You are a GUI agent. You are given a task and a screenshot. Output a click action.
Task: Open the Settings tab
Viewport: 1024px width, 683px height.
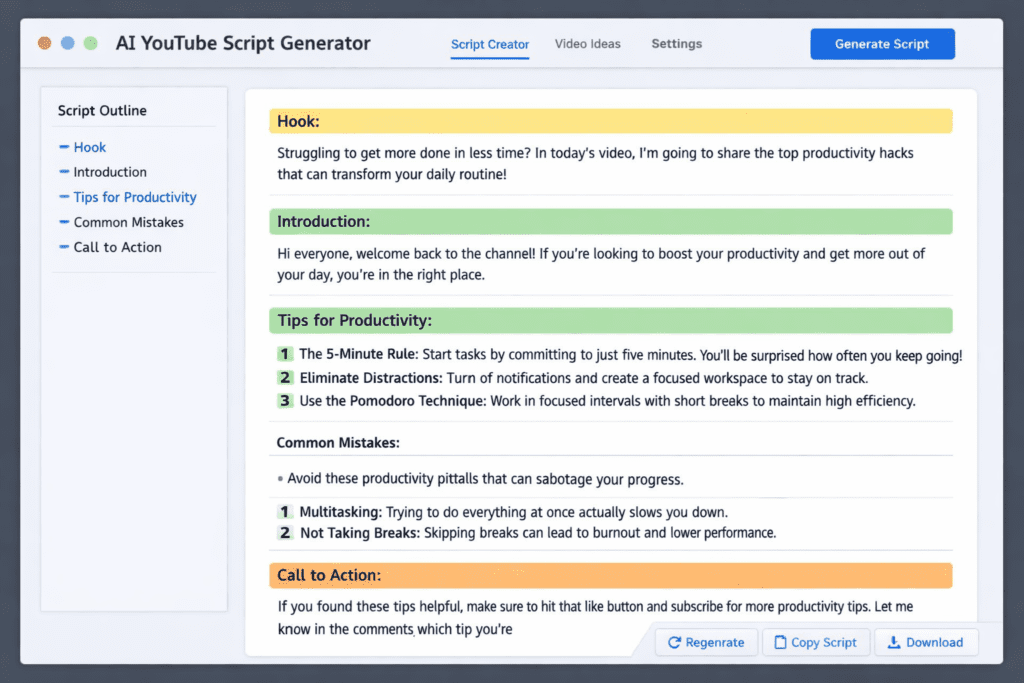click(676, 44)
